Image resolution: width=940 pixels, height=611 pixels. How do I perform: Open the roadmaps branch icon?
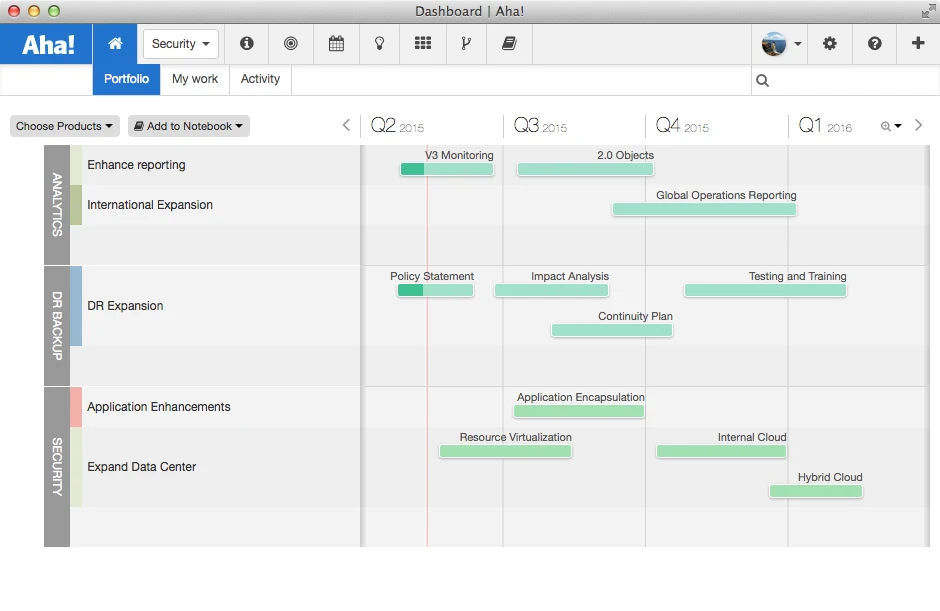466,43
